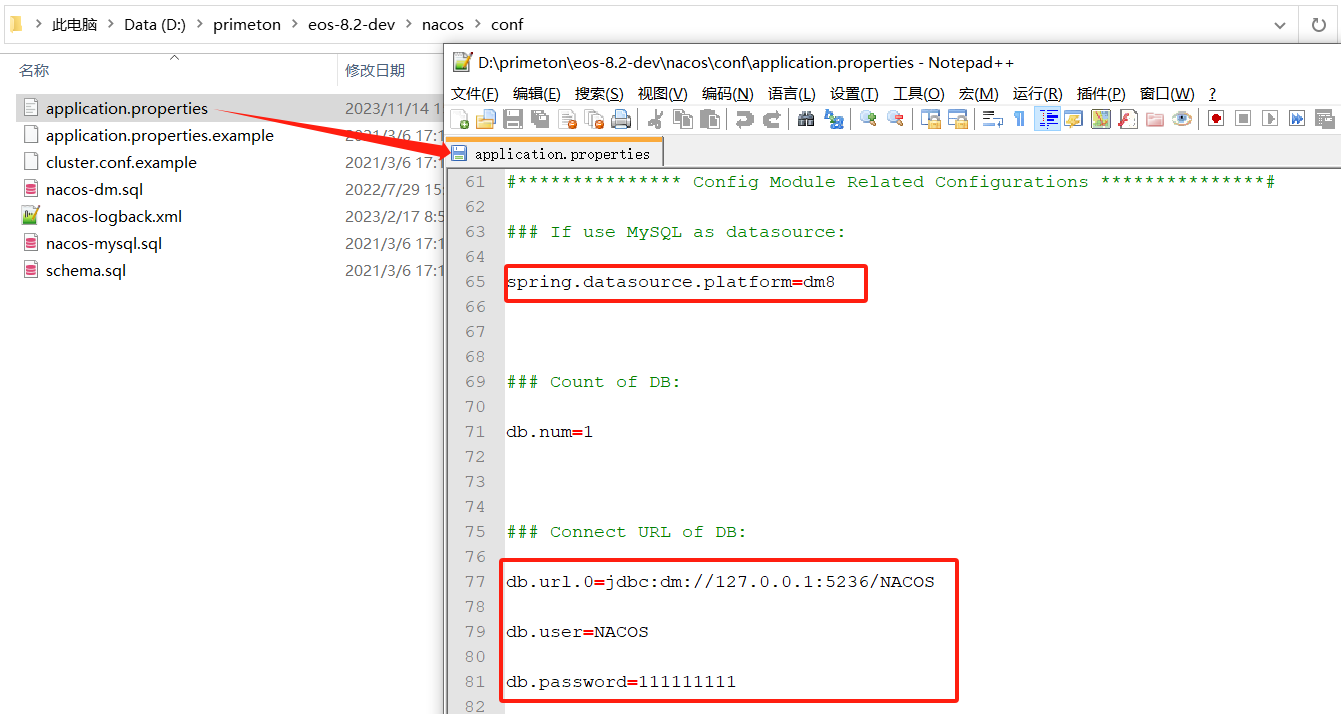
Task: Click the Zoom In magnifier icon
Action: (868, 120)
